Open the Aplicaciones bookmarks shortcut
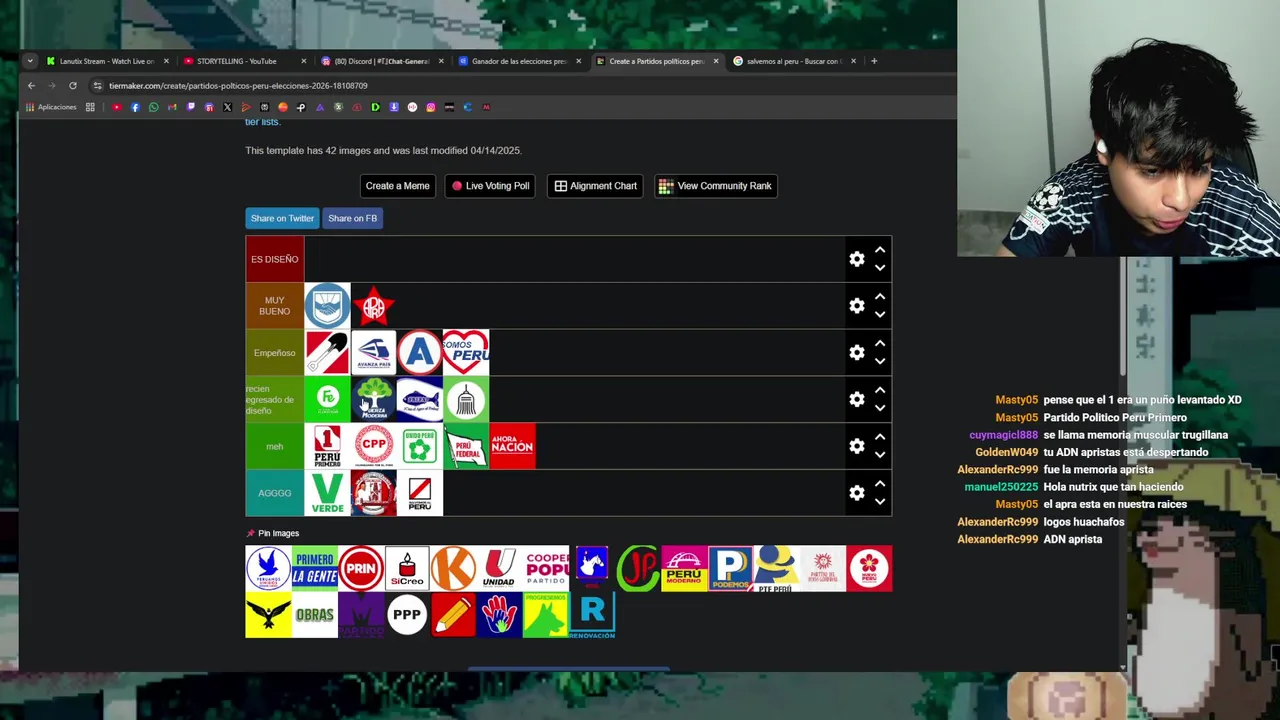 click(51, 107)
